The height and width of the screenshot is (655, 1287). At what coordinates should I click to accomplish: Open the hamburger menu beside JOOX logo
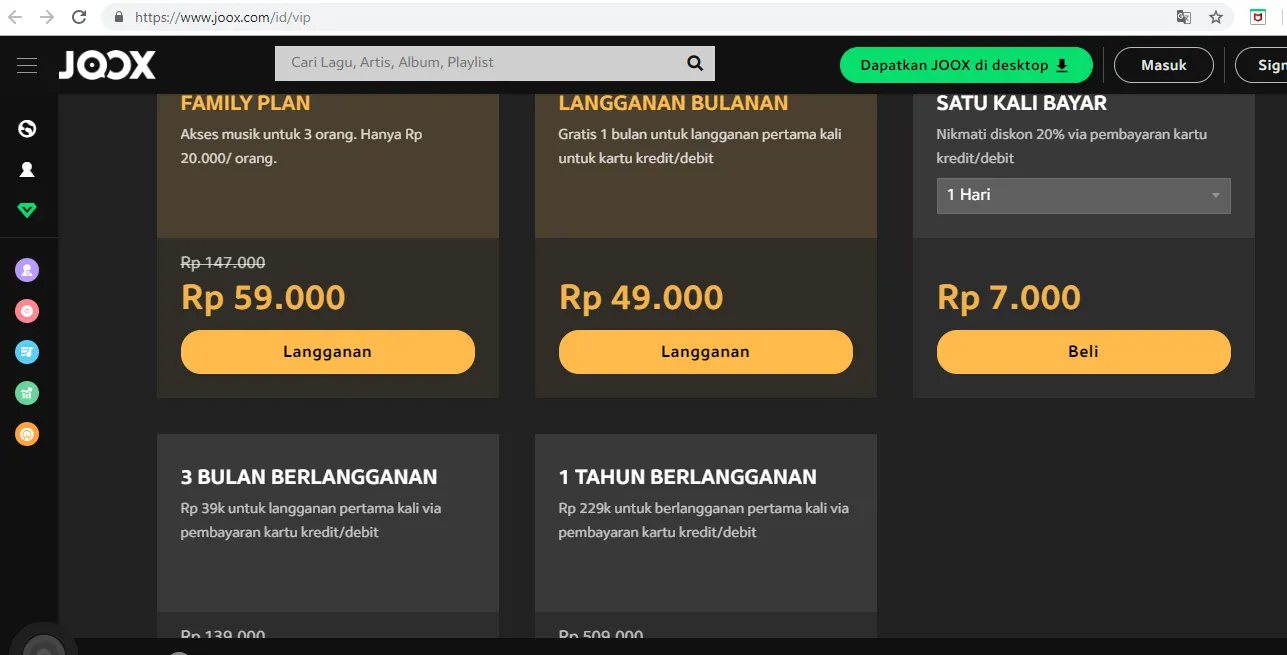point(27,66)
